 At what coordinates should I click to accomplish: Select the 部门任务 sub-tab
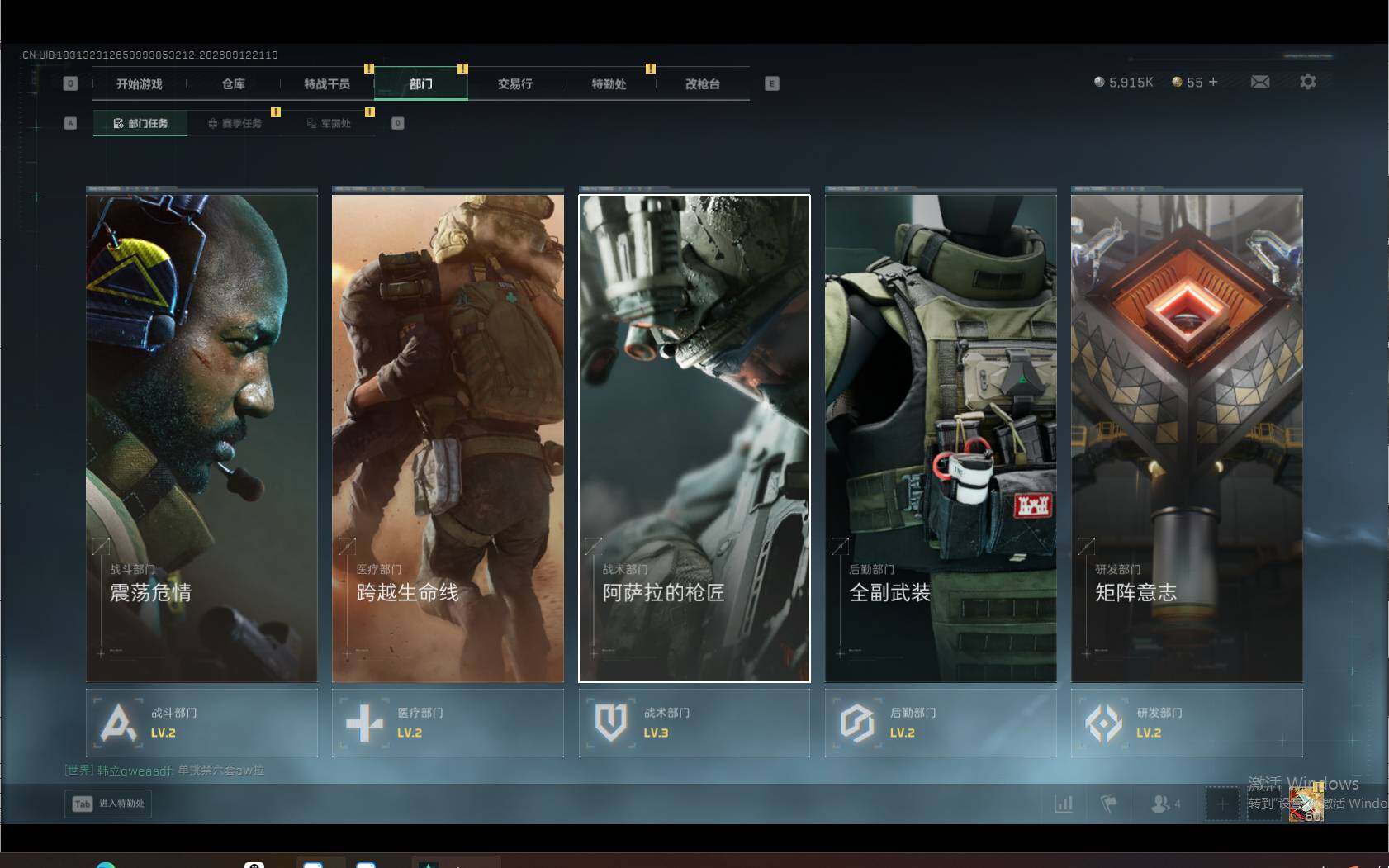(140, 123)
